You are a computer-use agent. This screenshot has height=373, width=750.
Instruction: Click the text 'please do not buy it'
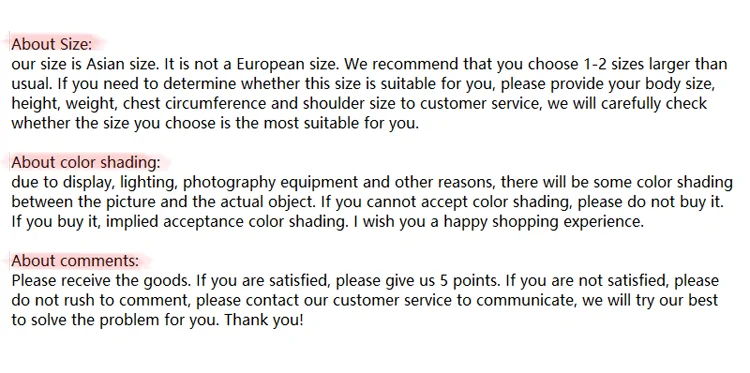[649, 202]
